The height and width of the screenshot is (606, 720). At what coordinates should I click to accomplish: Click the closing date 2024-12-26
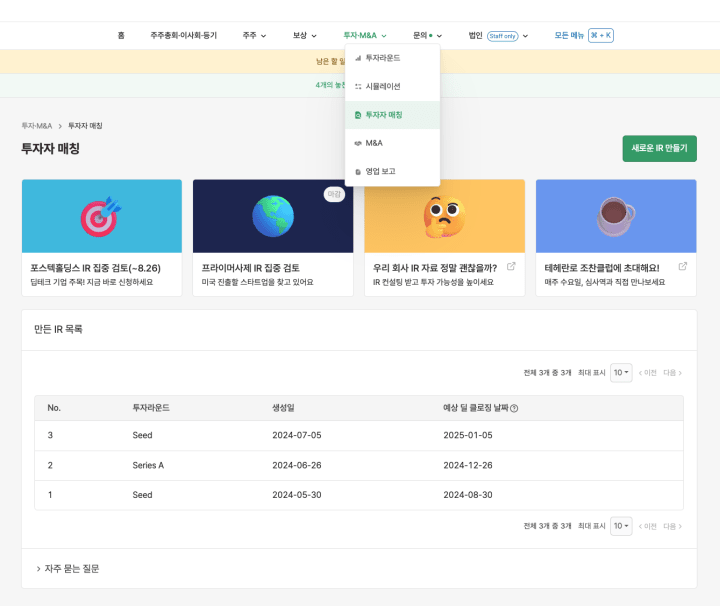(468, 466)
